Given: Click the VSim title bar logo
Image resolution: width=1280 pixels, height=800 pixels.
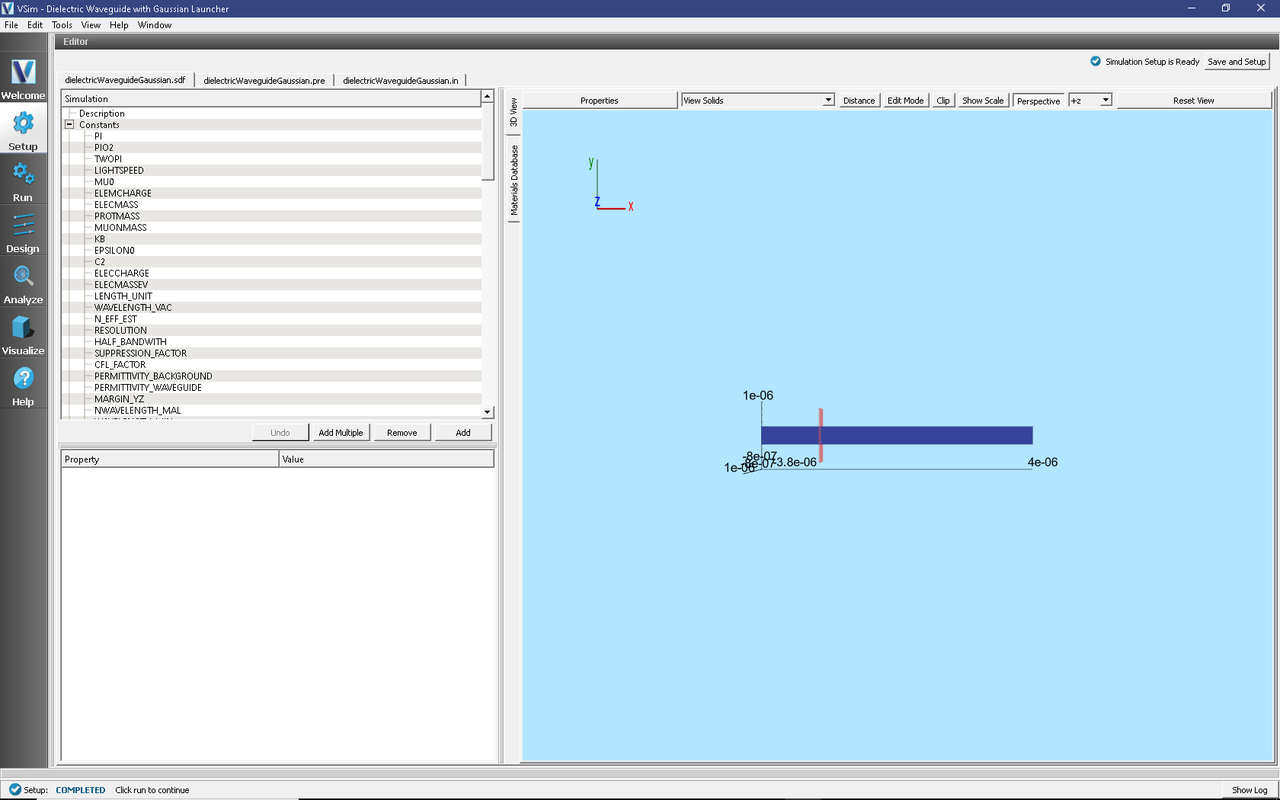Looking at the screenshot, I should [8, 8].
